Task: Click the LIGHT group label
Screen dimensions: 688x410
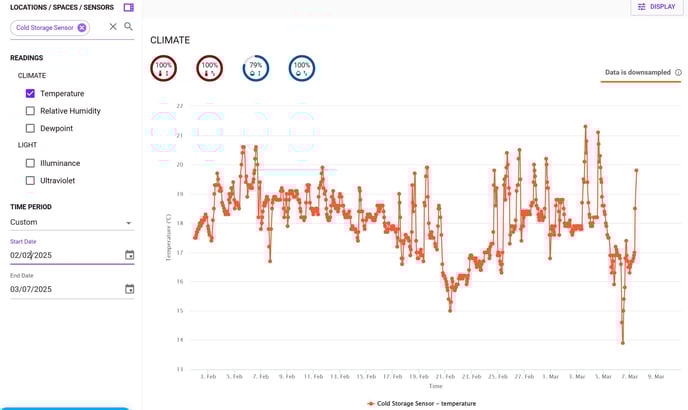Action: (27, 145)
